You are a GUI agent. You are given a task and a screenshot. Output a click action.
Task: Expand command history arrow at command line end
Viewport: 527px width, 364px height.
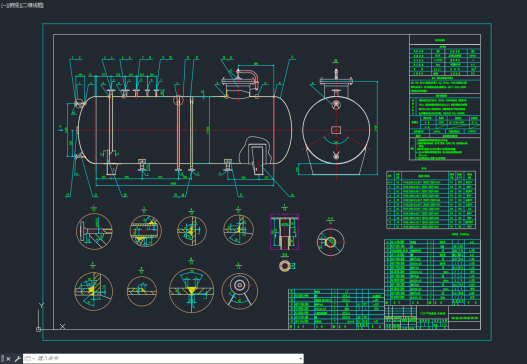pos(300,359)
